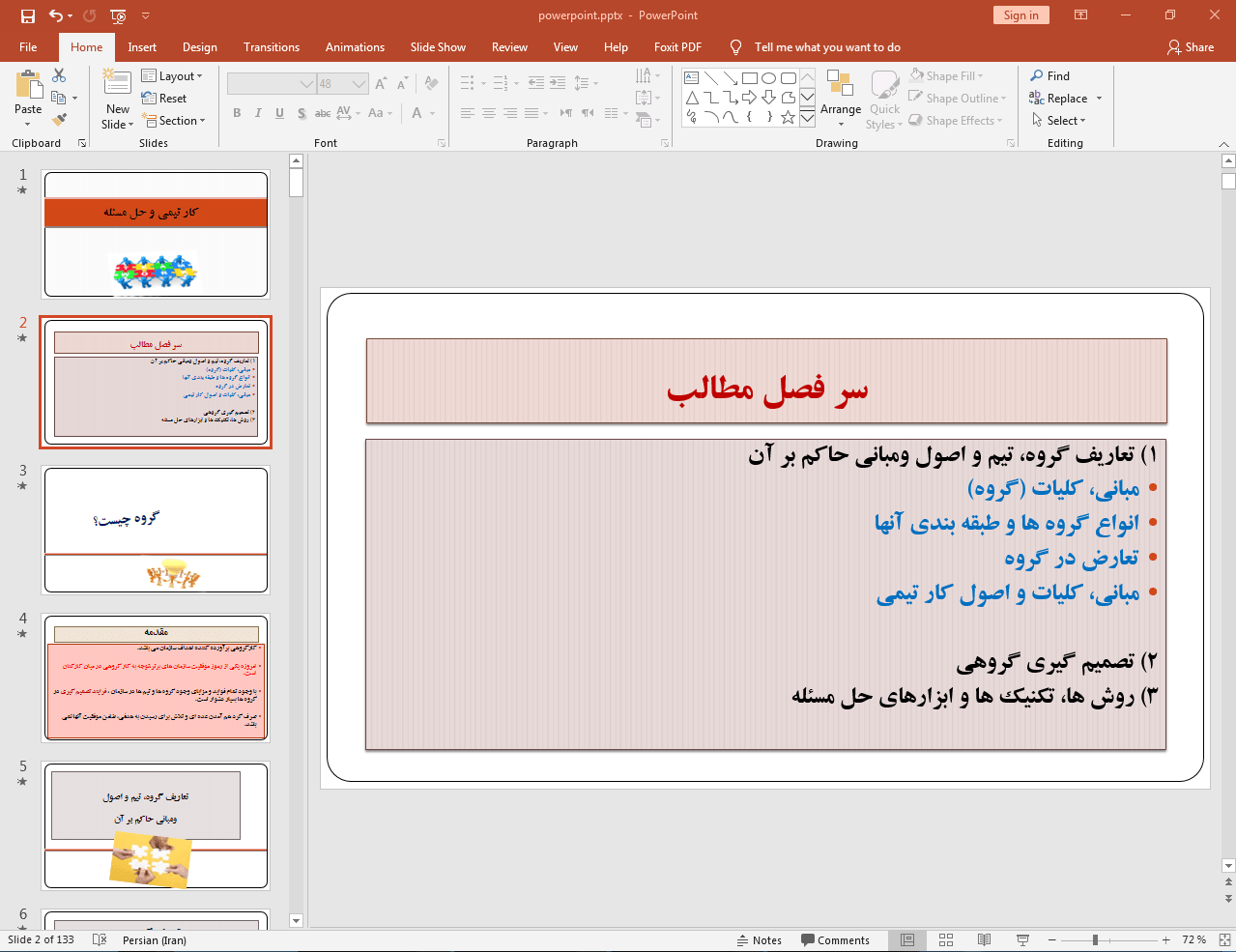Start Slide Show from status bar icon
The image size is (1236, 952).
1022,939
